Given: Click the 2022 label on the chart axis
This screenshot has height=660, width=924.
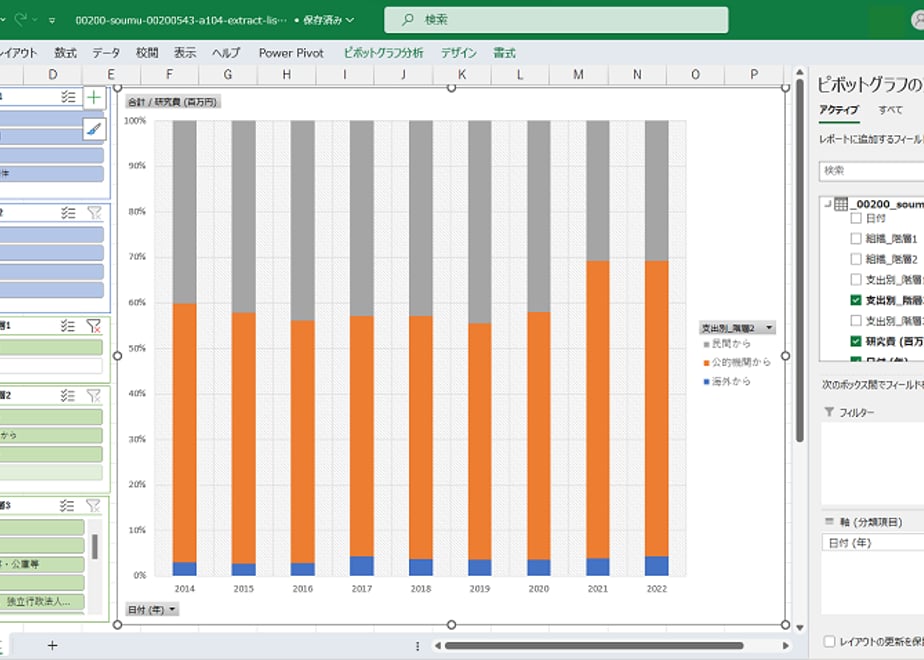Looking at the screenshot, I should click(656, 588).
